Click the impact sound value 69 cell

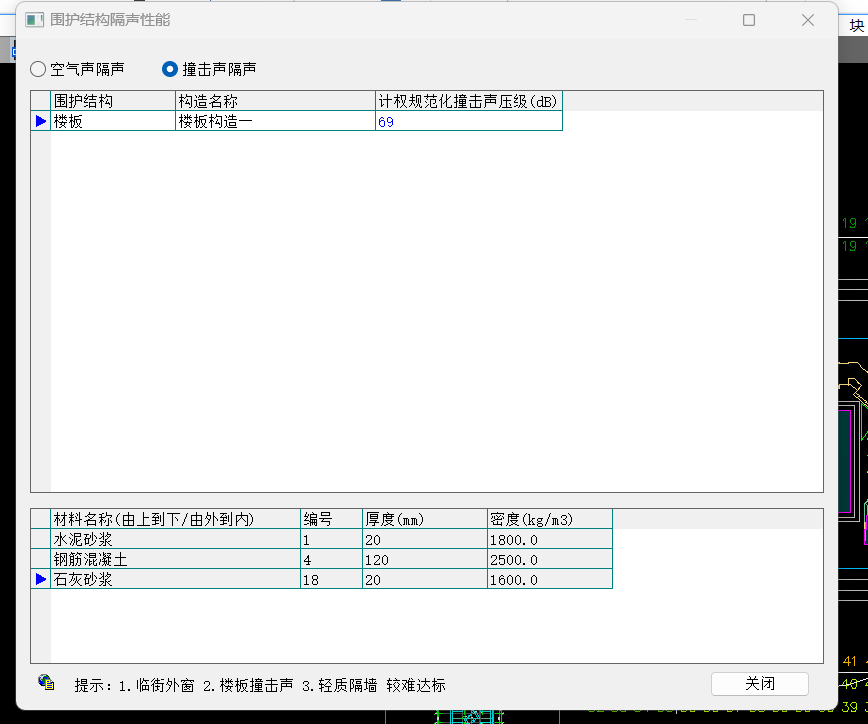tap(468, 121)
